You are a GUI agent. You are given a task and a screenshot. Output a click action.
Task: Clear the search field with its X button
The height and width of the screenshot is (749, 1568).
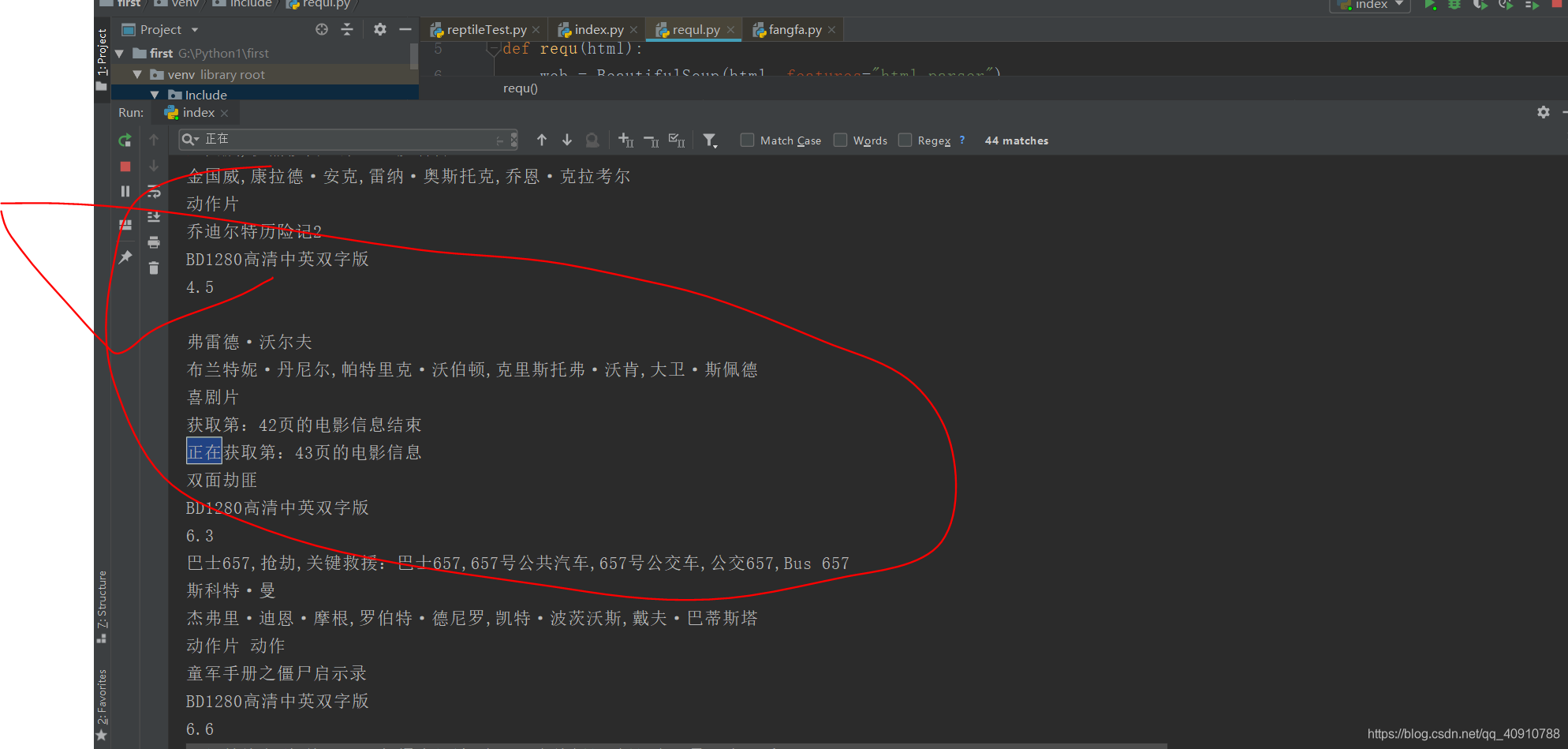coord(514,139)
